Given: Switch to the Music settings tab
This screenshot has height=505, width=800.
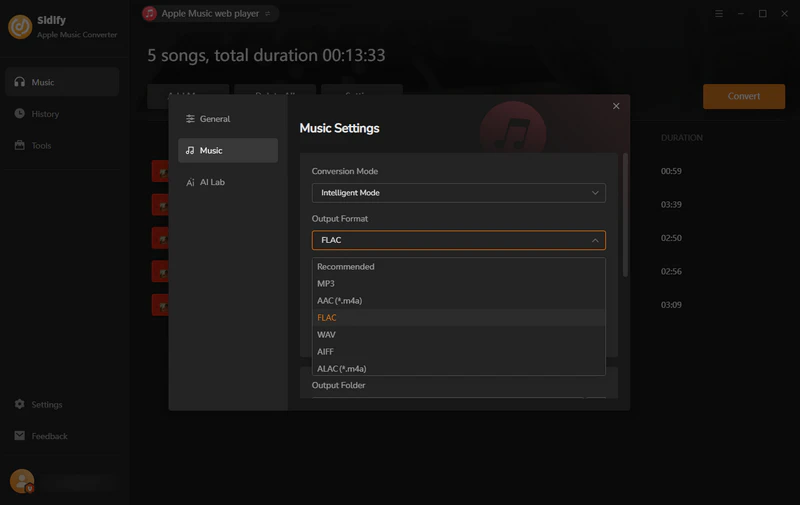Looking at the screenshot, I should tap(228, 150).
